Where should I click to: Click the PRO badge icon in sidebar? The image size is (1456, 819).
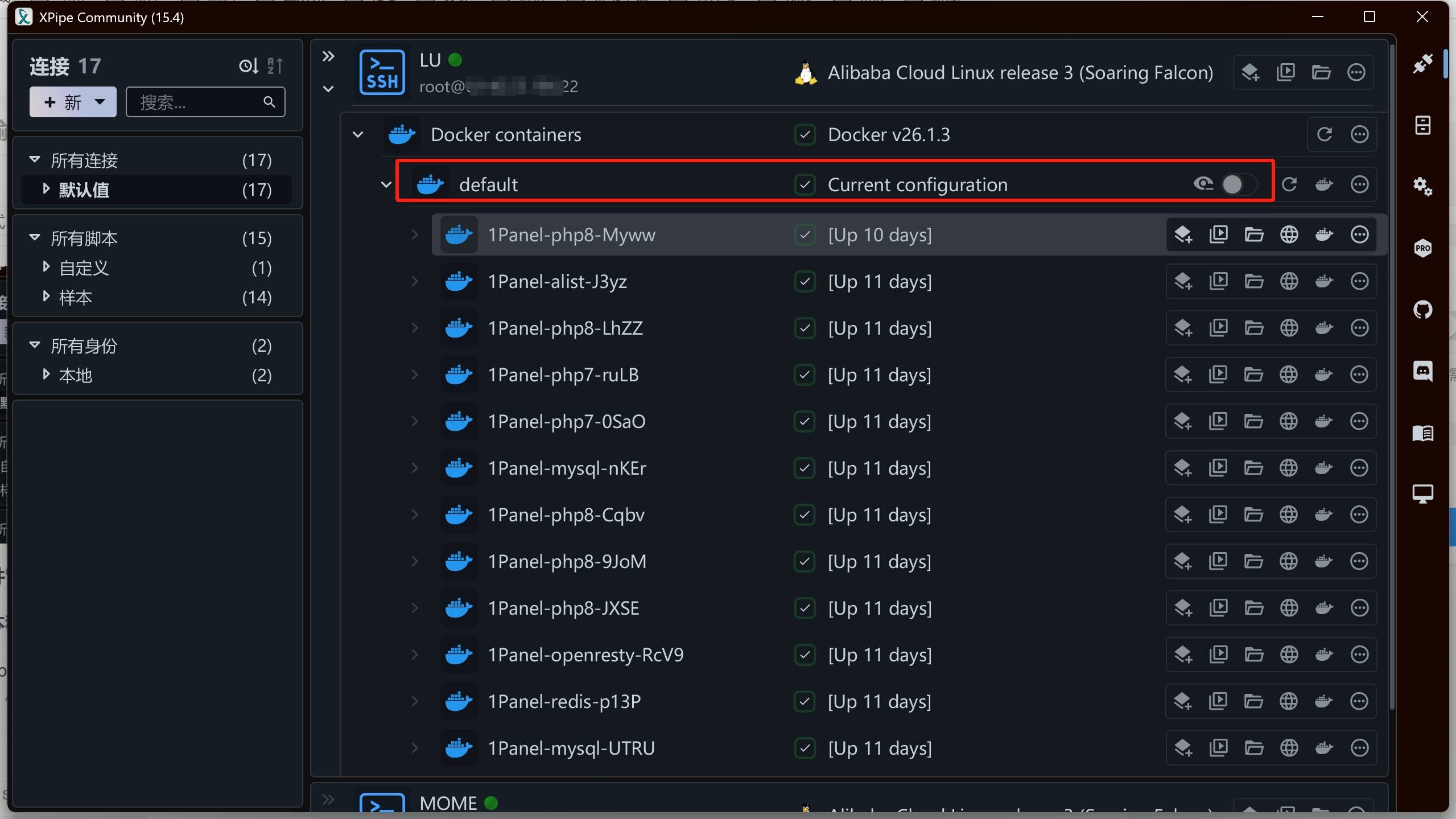pos(1422,248)
